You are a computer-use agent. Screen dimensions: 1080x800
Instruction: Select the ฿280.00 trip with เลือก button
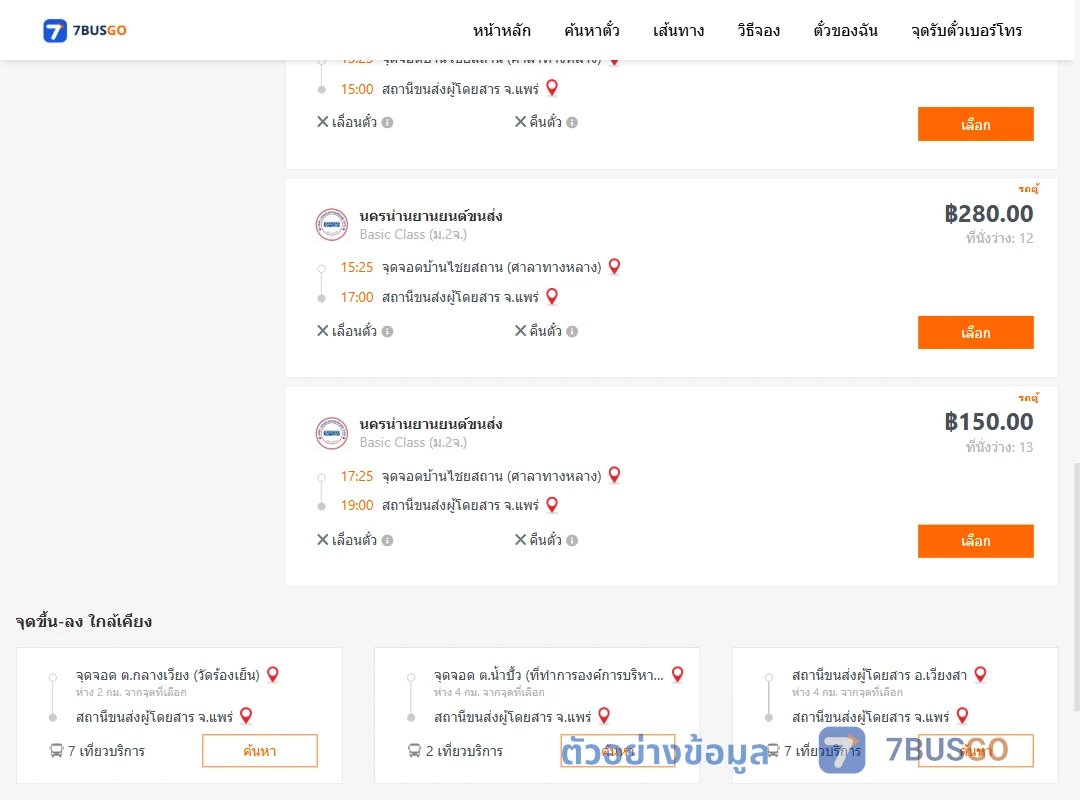[975, 333]
